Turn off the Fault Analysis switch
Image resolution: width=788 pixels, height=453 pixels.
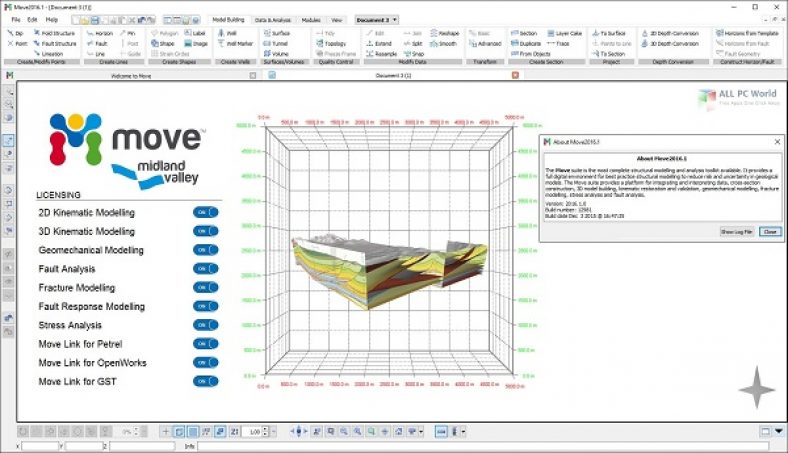point(206,267)
